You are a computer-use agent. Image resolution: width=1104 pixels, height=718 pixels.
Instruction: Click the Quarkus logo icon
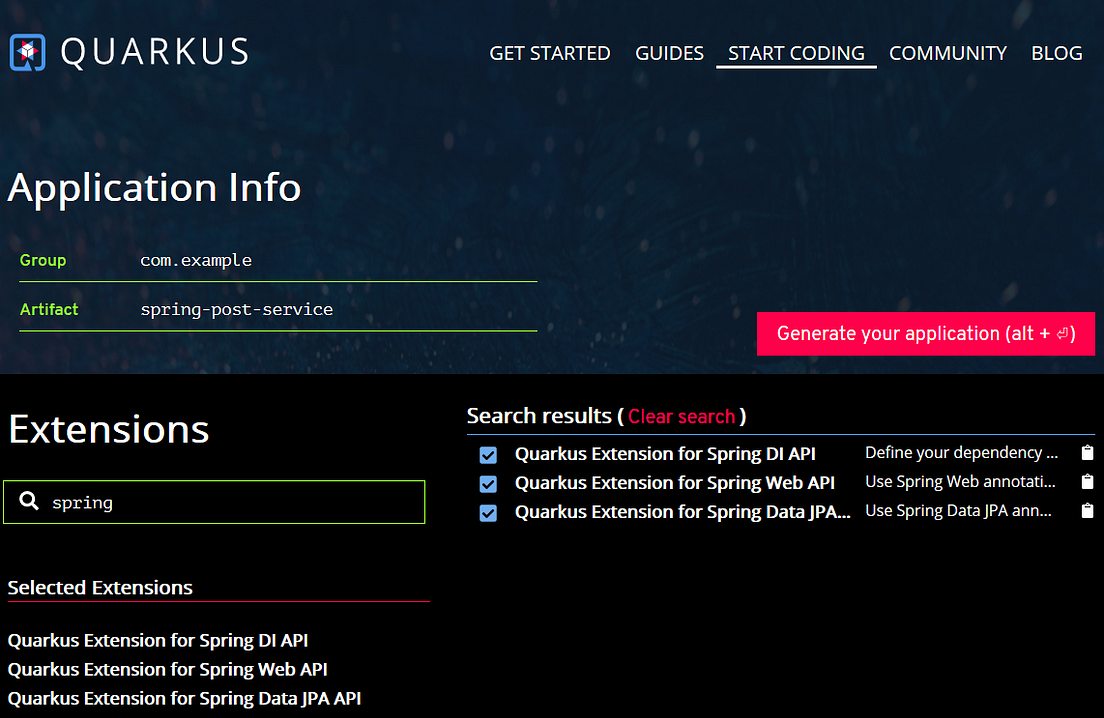pyautogui.click(x=25, y=50)
